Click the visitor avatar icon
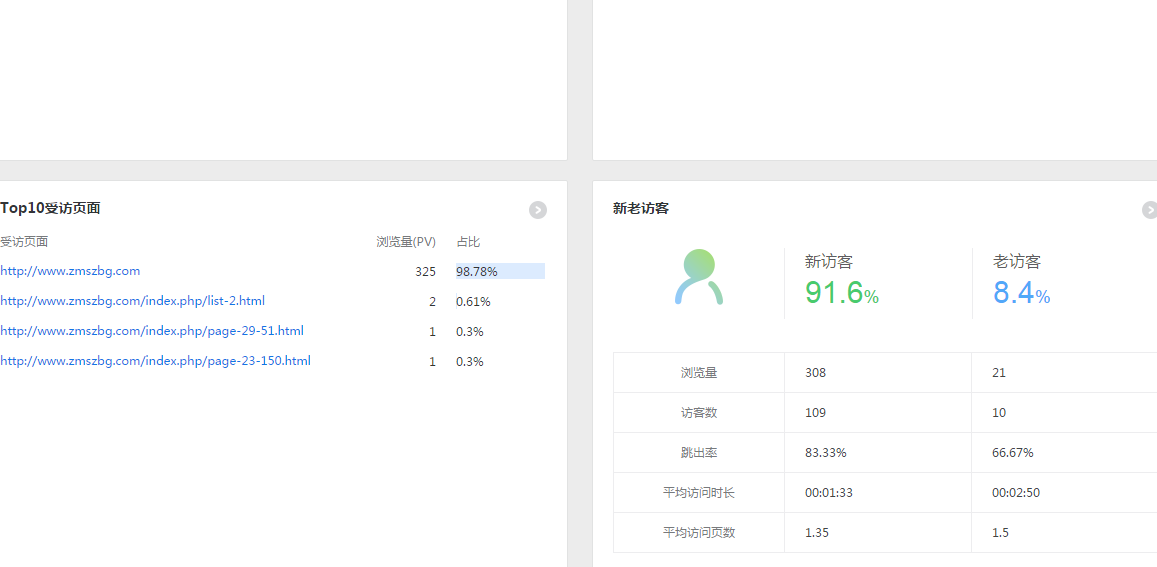The image size is (1157, 567). (699, 277)
